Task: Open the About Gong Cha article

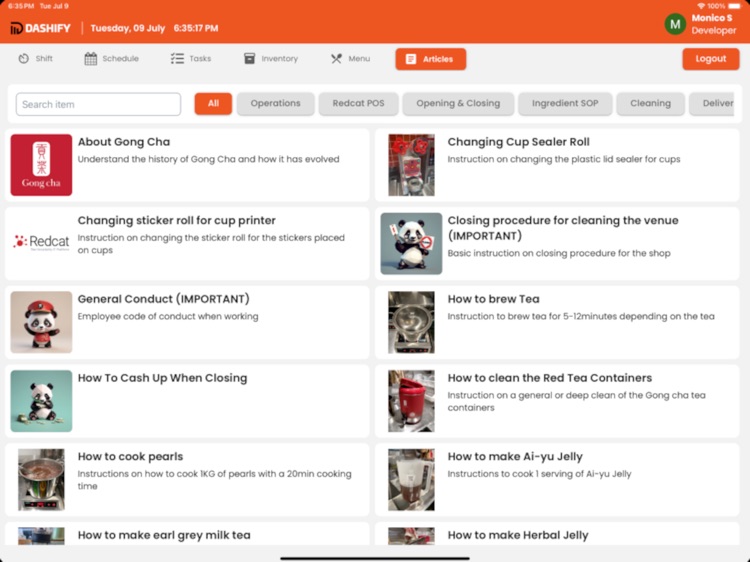Action: [187, 165]
